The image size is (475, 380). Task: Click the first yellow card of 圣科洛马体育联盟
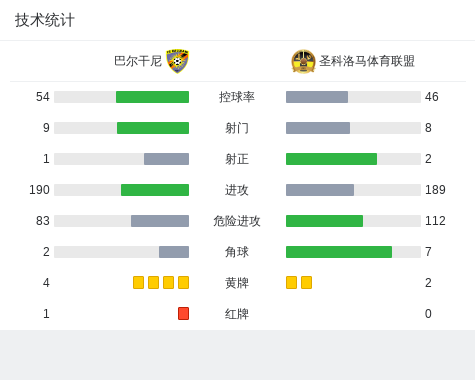click(291, 282)
